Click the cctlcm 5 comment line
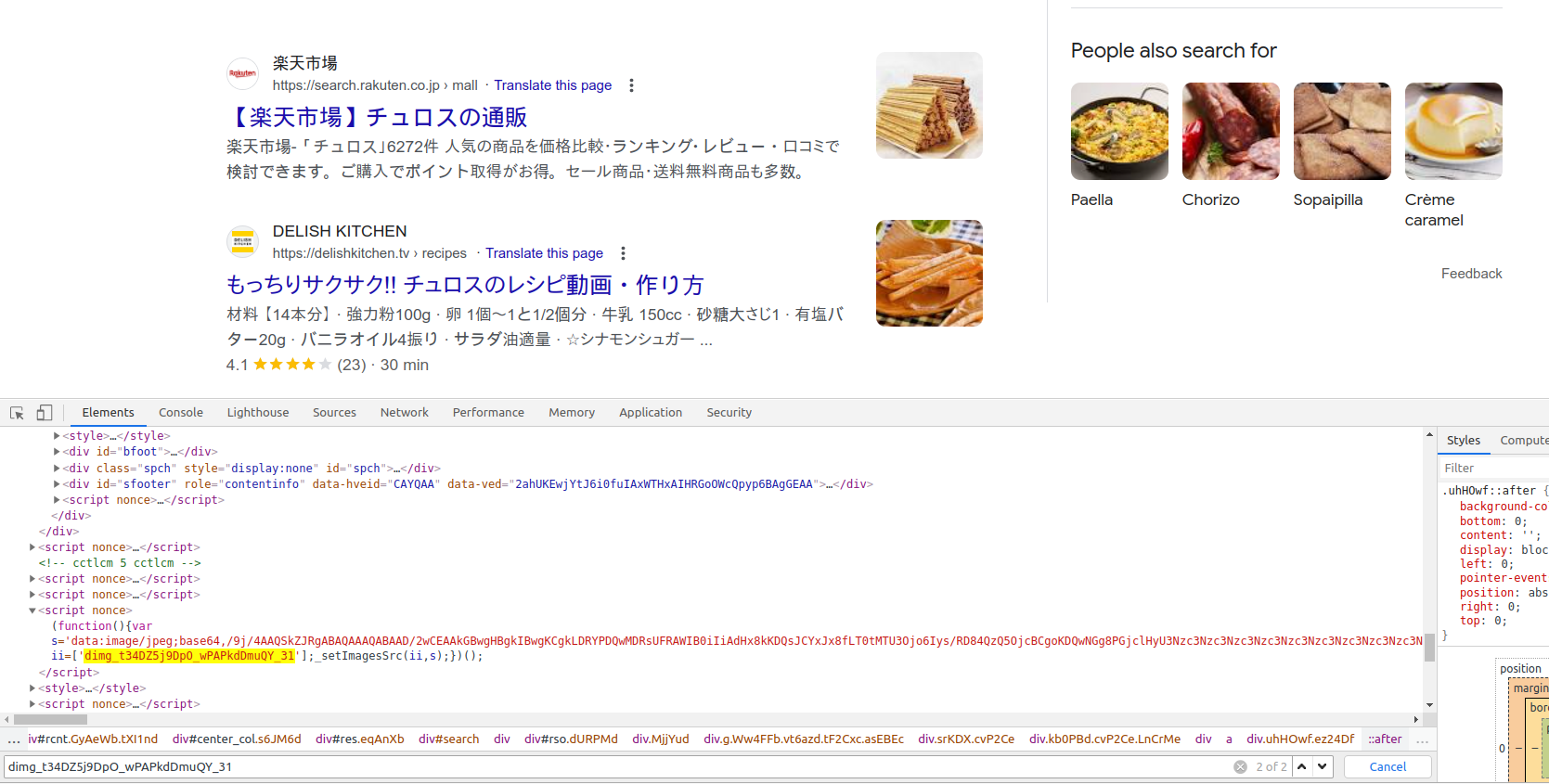Viewport: 1549px width, 784px height. 120,563
